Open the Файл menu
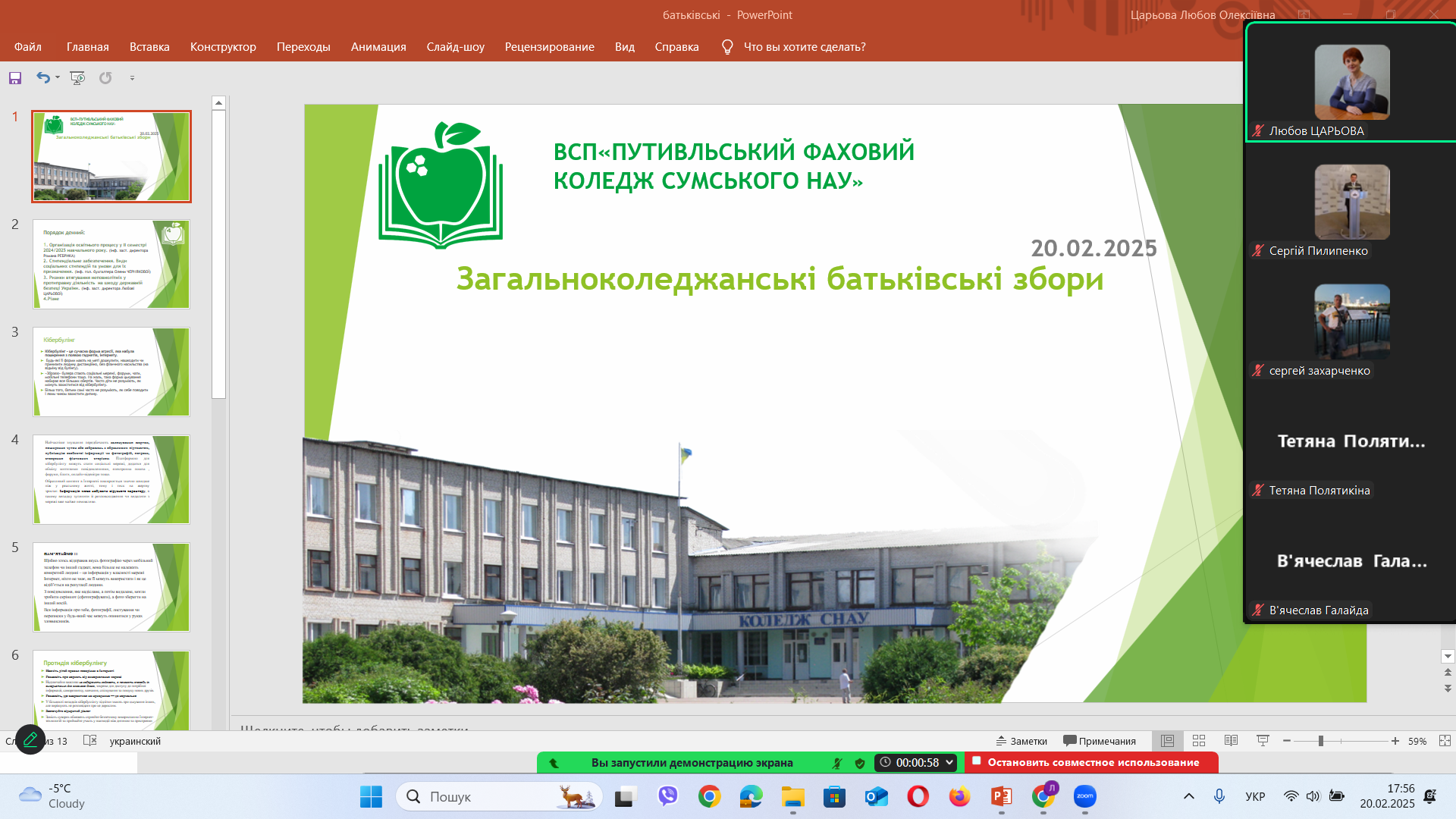The height and width of the screenshot is (819, 1456). coord(28,47)
